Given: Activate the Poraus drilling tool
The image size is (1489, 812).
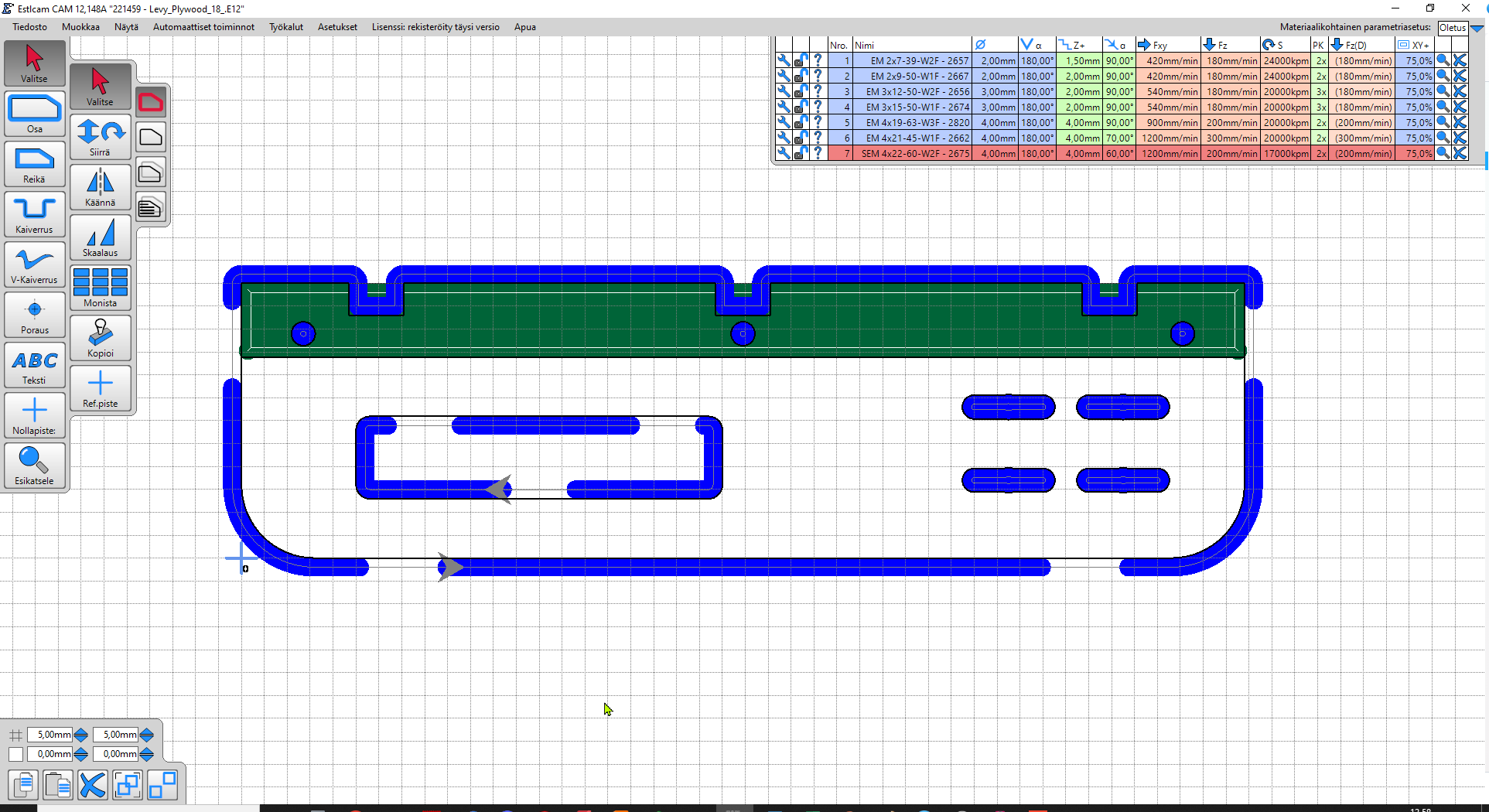Looking at the screenshot, I should click(34, 314).
